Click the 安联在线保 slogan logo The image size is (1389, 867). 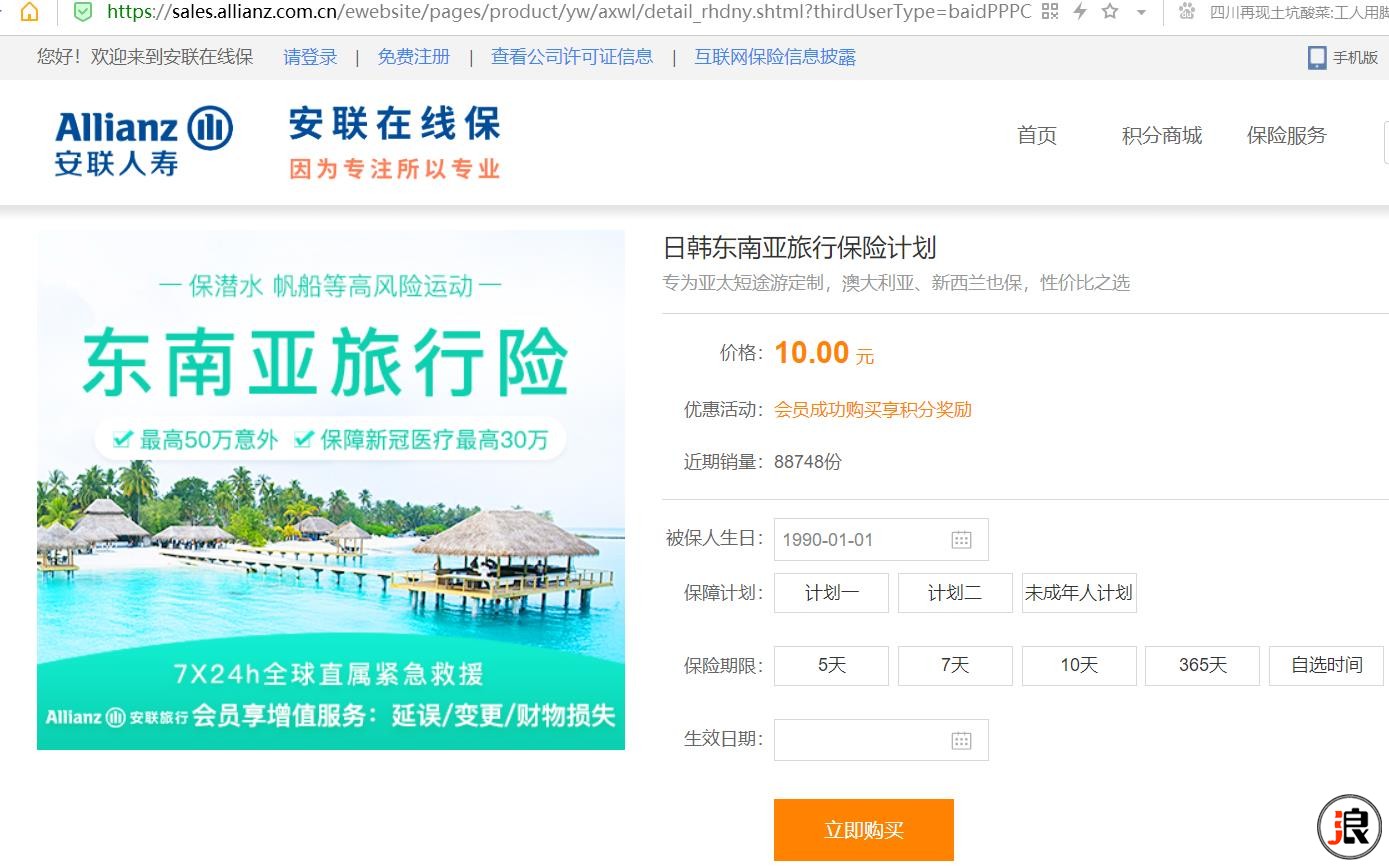[395, 142]
